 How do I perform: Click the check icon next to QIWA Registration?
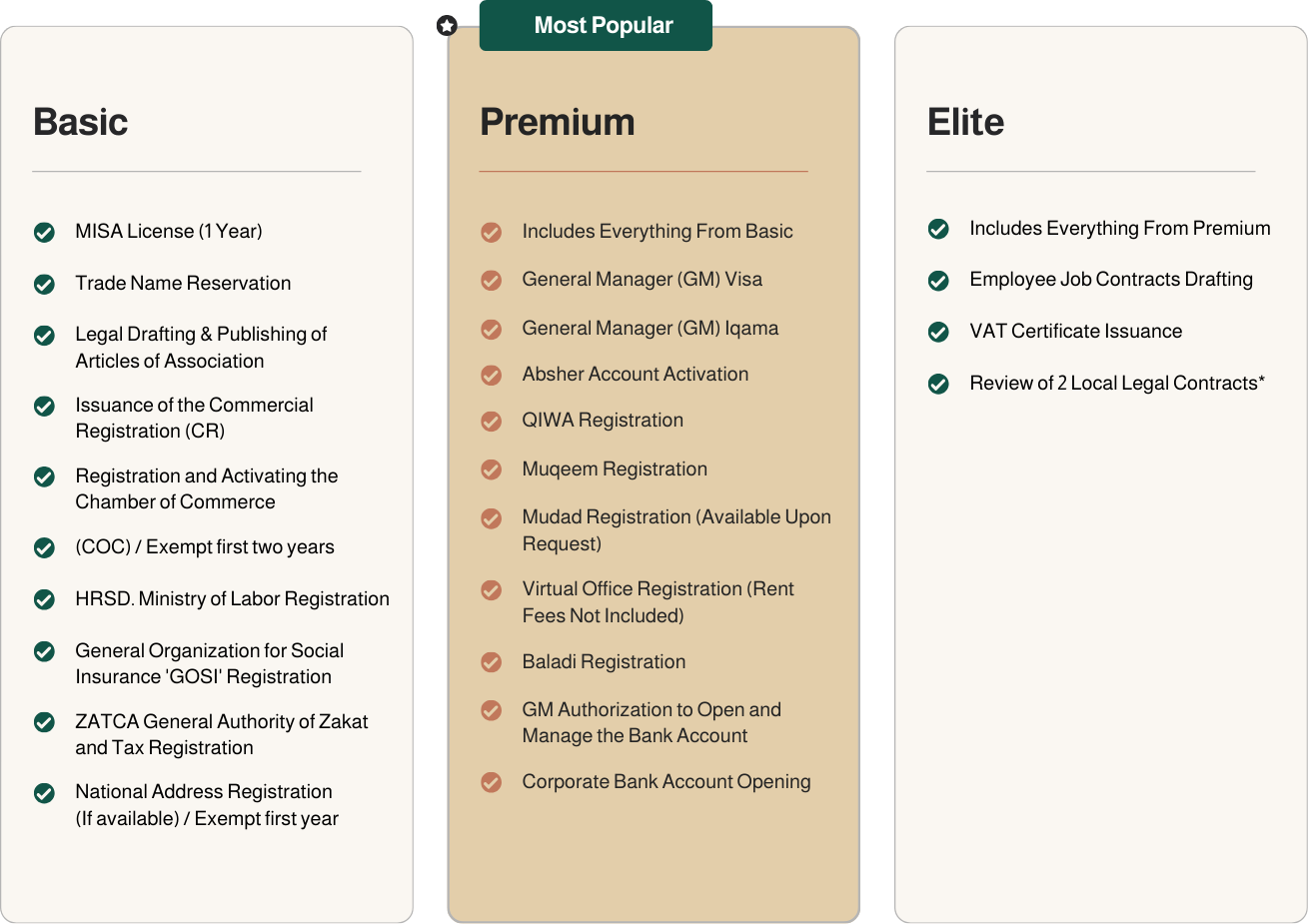pyautogui.click(x=492, y=422)
